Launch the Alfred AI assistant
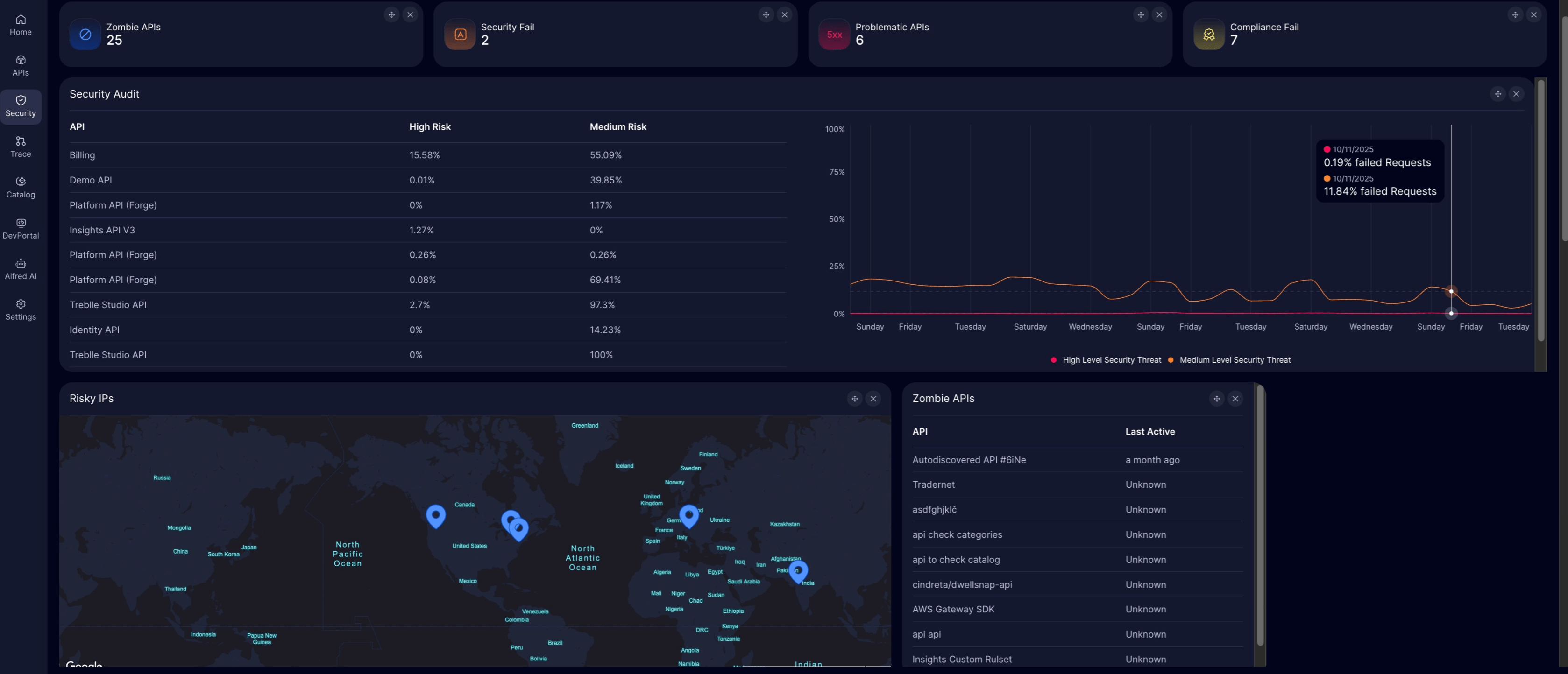1568x674 pixels. coord(20,268)
